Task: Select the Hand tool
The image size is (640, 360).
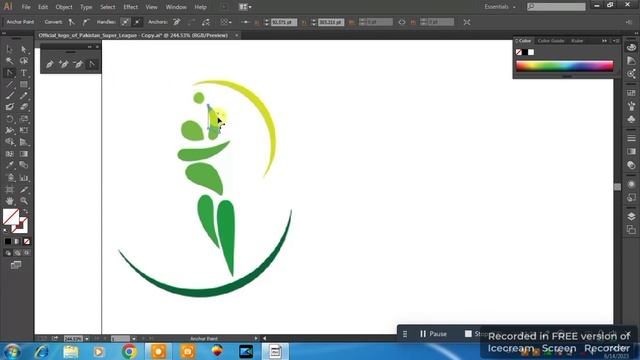Action: (9, 201)
